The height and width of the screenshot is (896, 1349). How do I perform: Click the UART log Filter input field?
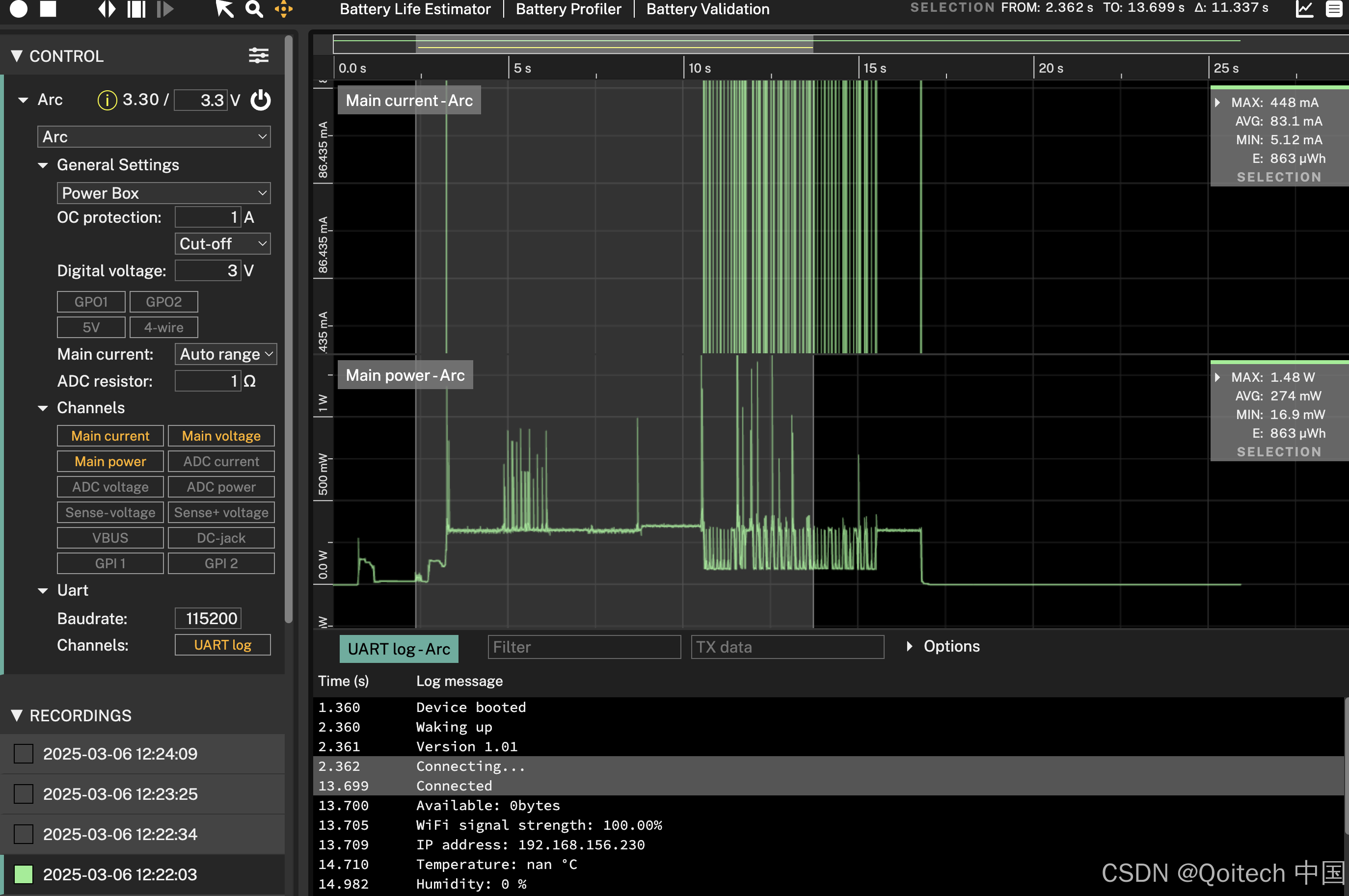(584, 647)
